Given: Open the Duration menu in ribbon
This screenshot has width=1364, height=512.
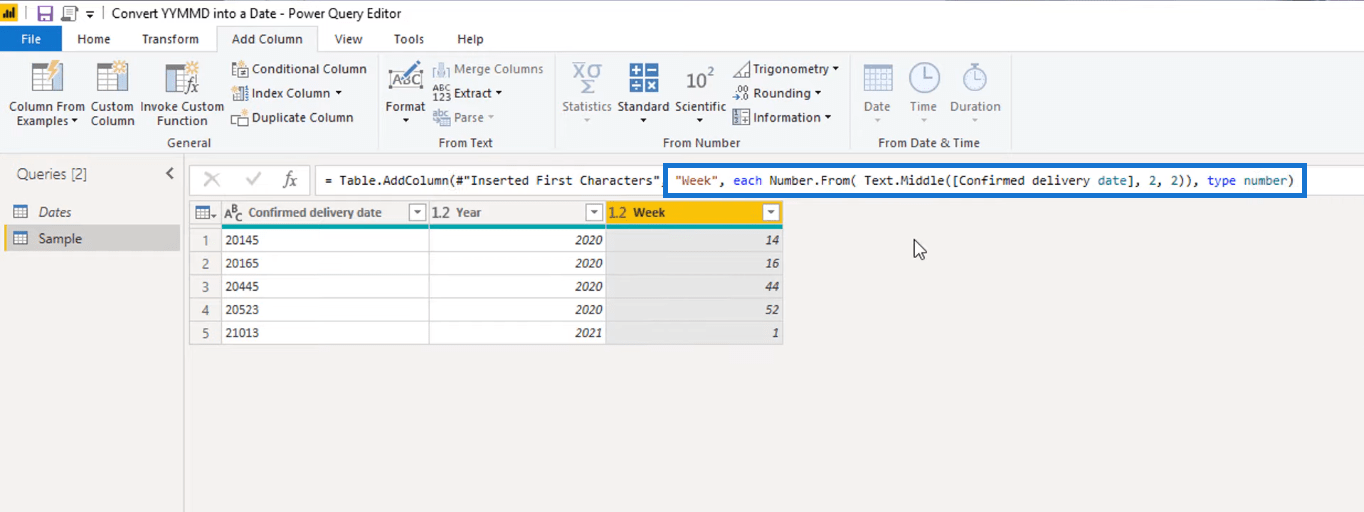Looking at the screenshot, I should click(x=975, y=94).
